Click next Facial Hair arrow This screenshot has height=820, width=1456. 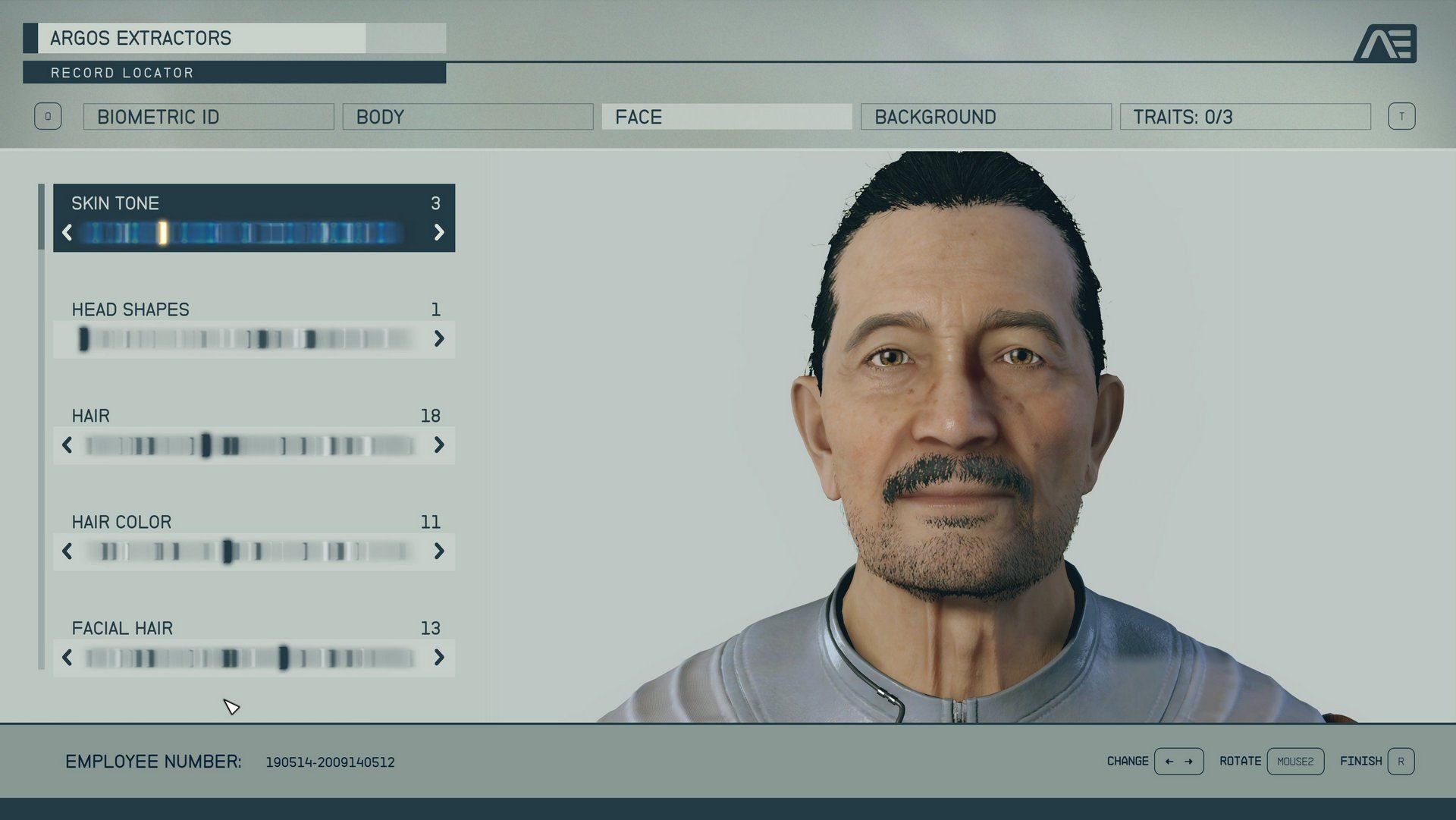click(x=439, y=658)
